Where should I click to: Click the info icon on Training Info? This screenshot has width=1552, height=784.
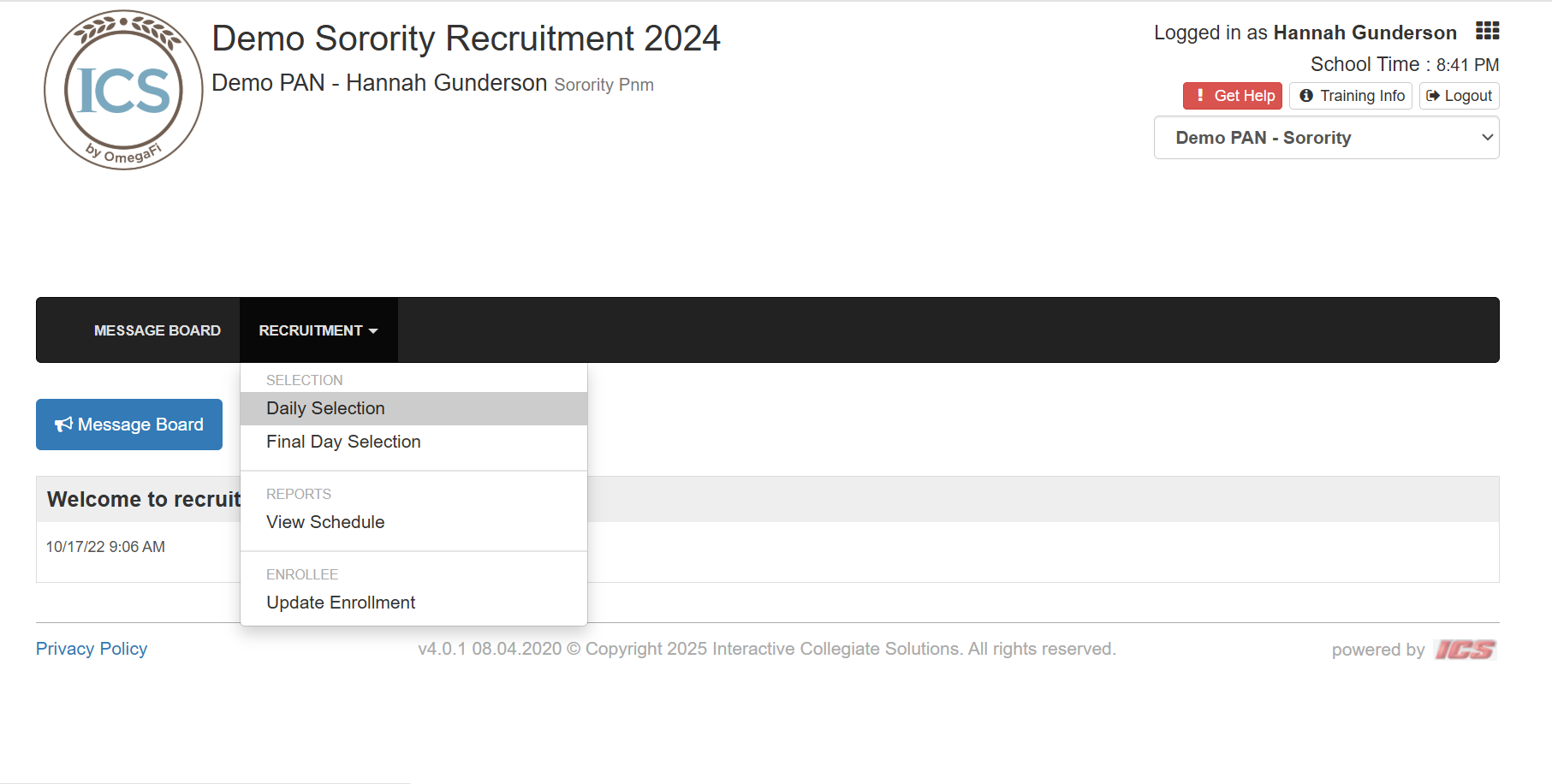click(x=1306, y=96)
